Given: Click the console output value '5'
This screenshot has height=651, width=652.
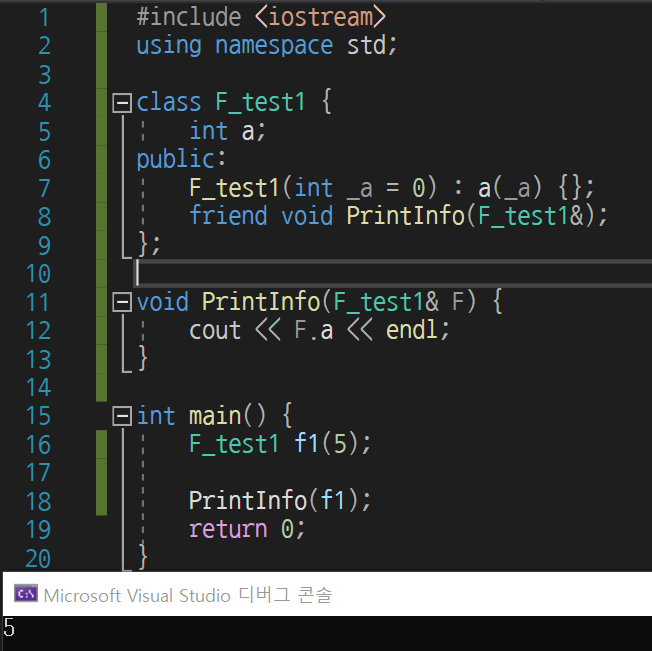Looking at the screenshot, I should [9, 627].
